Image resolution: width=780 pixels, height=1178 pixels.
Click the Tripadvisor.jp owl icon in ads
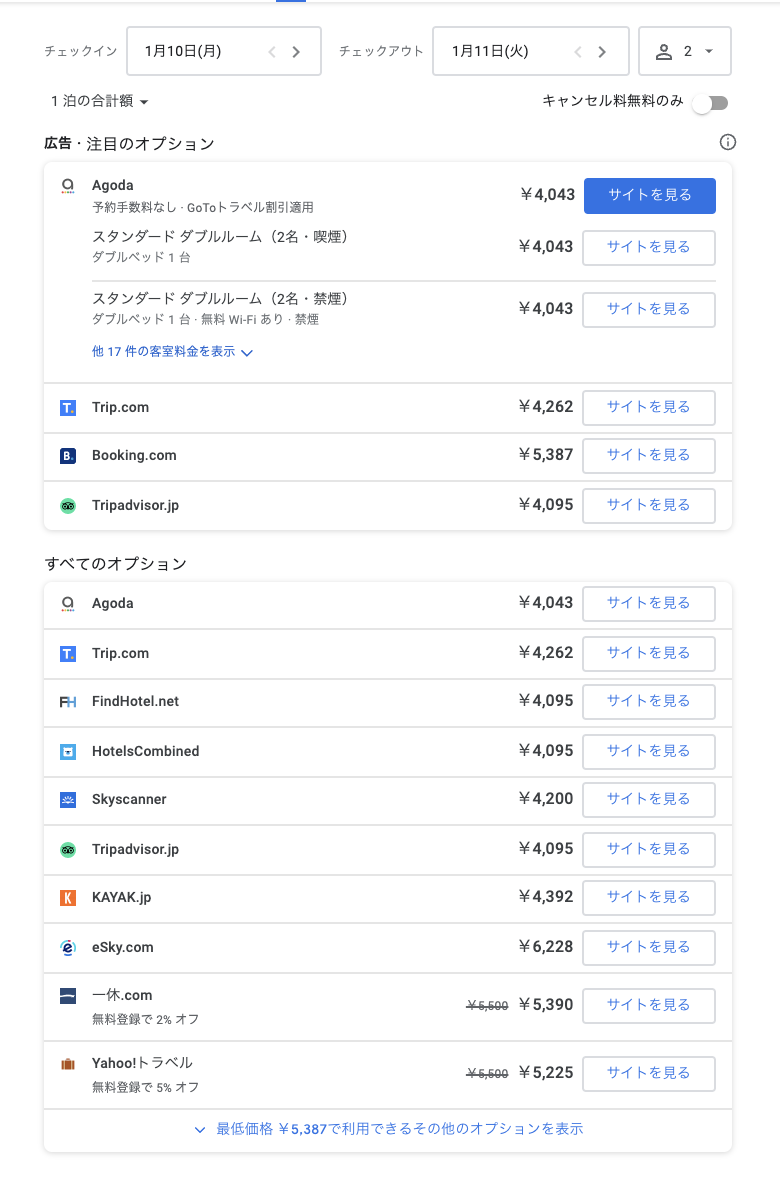click(x=68, y=506)
